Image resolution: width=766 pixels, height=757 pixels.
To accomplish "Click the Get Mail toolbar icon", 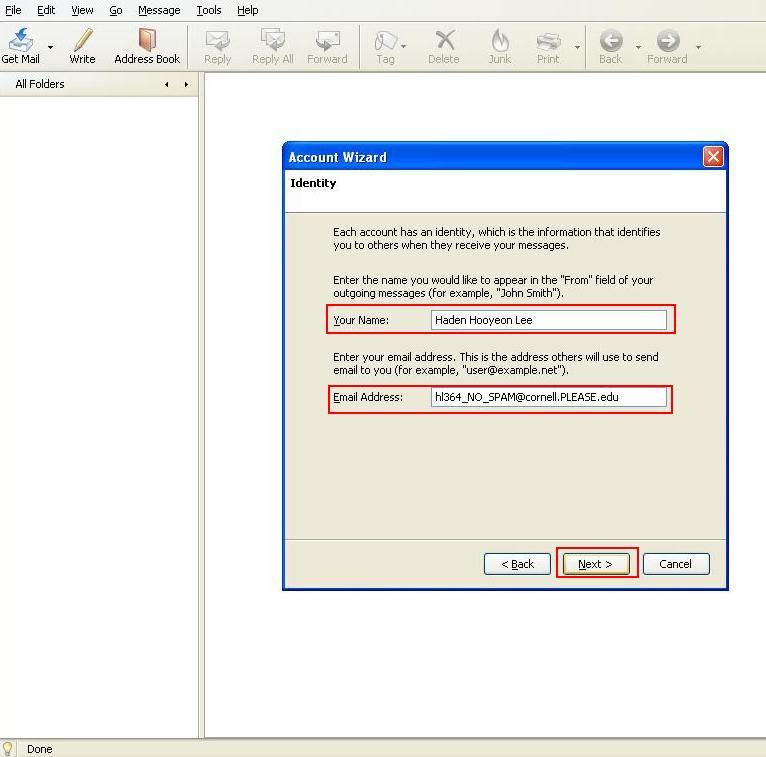I will click(20, 41).
